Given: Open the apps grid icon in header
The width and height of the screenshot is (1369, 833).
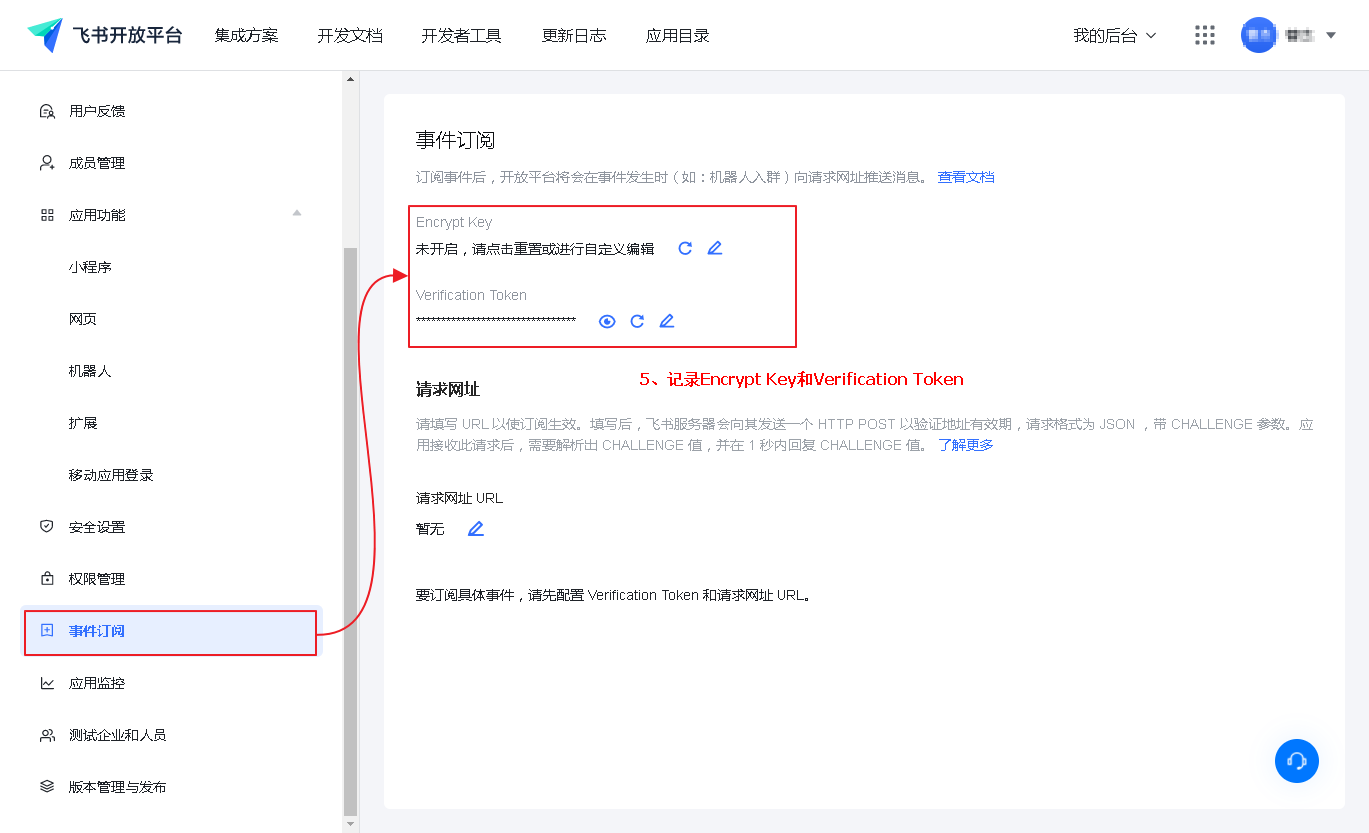Looking at the screenshot, I should click(x=1205, y=35).
